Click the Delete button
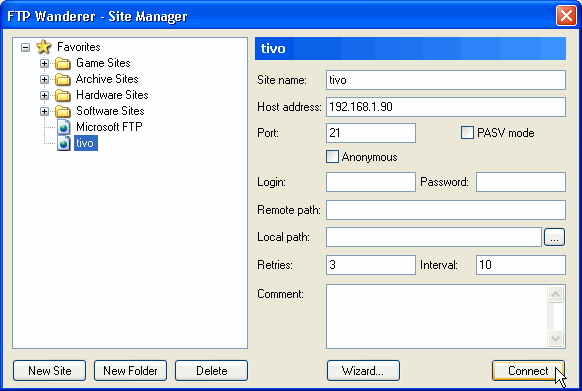Screen dimensions: 582x391 click(211, 371)
